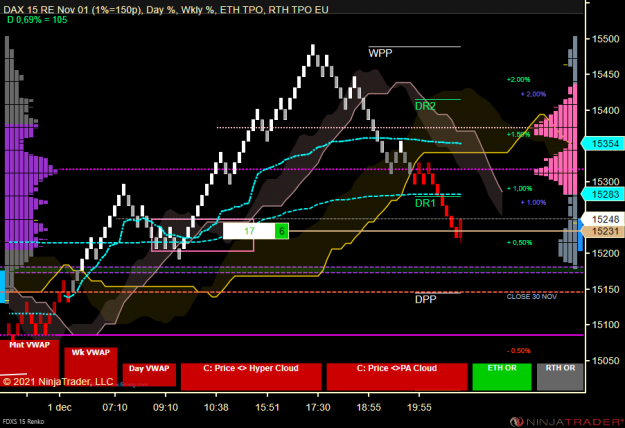Click the 15050 price axis label
Screen dimensions: 625x428
pos(605,361)
